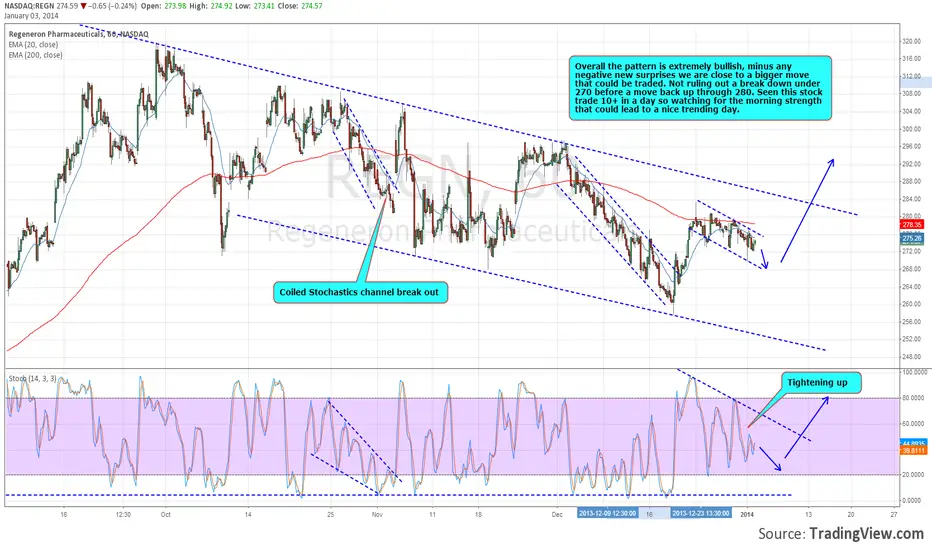Click the '2014' label on time axis
Viewport: 932px width, 550px height.
click(x=748, y=514)
